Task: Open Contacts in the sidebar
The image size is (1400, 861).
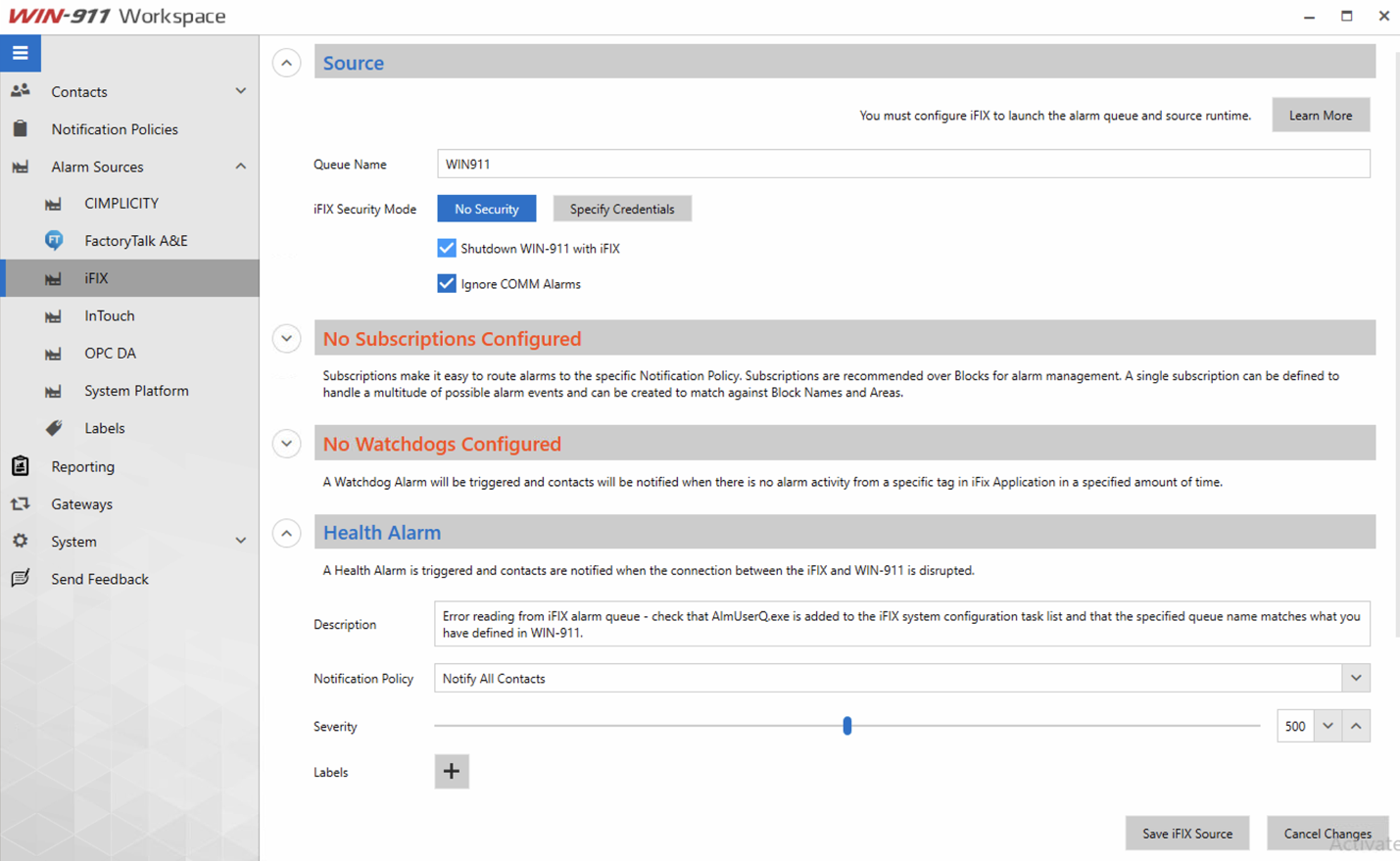Action: [x=79, y=92]
